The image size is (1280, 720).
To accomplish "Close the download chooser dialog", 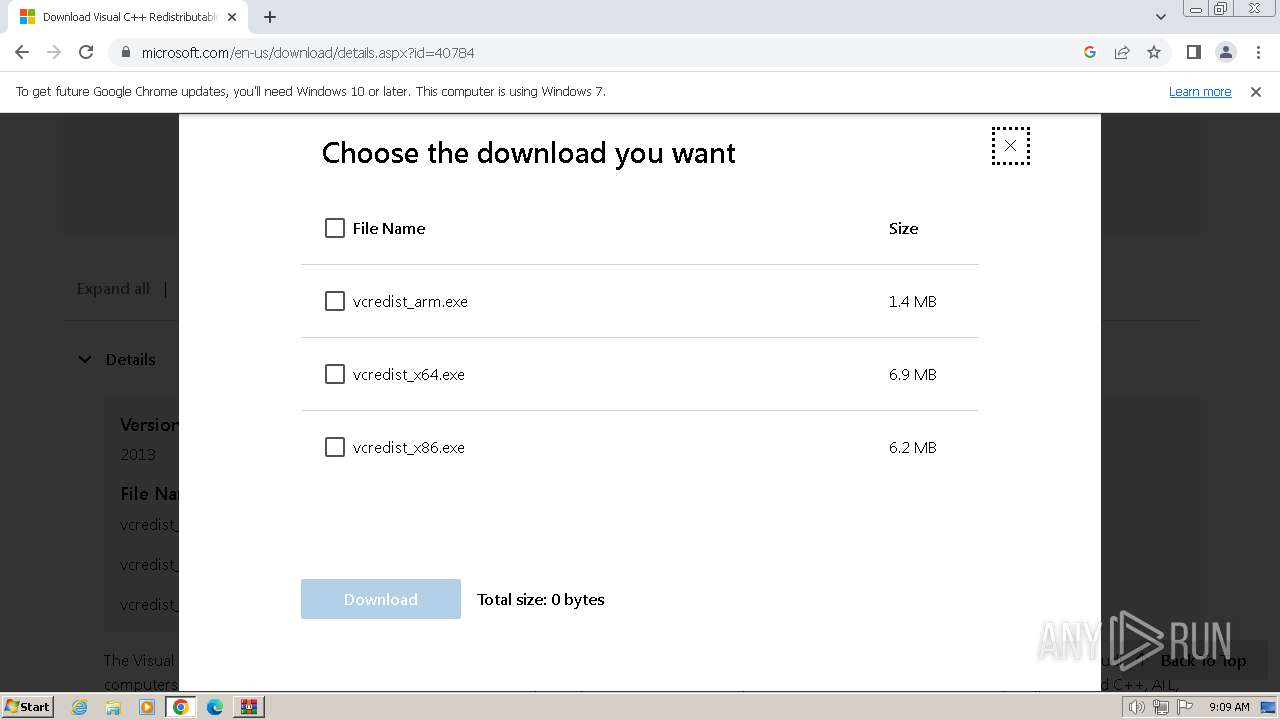I will point(1010,146).
